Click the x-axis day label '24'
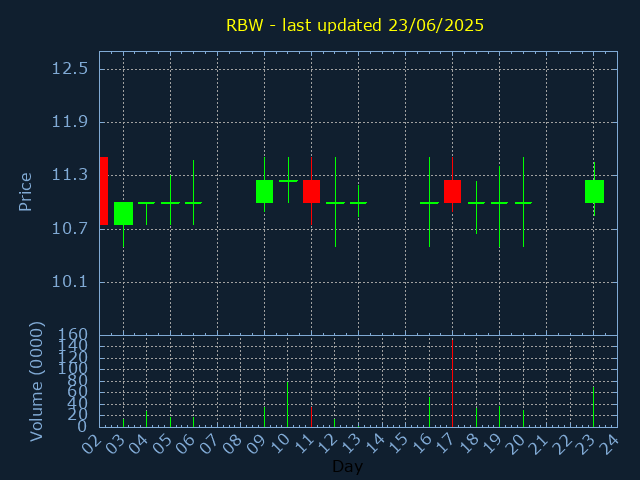Viewport: 640px width, 480px height. click(609, 444)
